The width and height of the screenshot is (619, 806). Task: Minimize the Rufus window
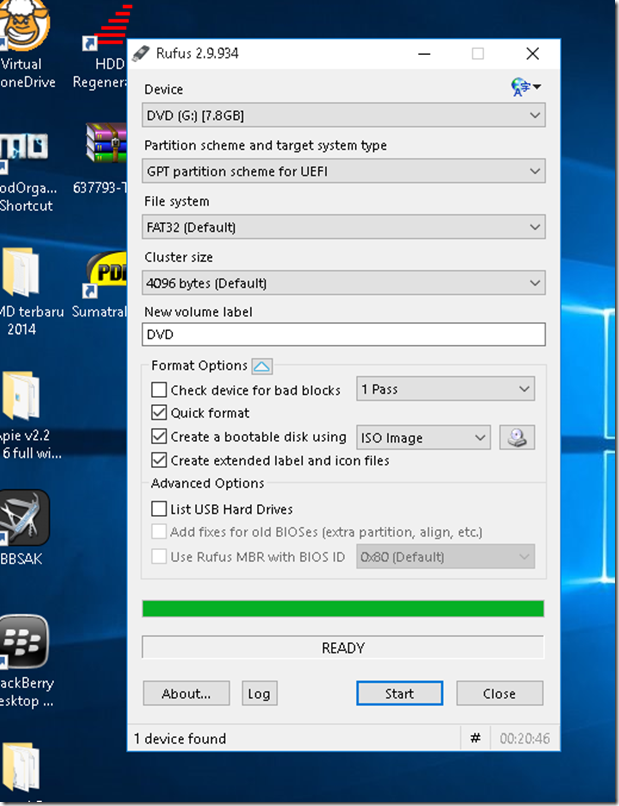click(x=424, y=53)
